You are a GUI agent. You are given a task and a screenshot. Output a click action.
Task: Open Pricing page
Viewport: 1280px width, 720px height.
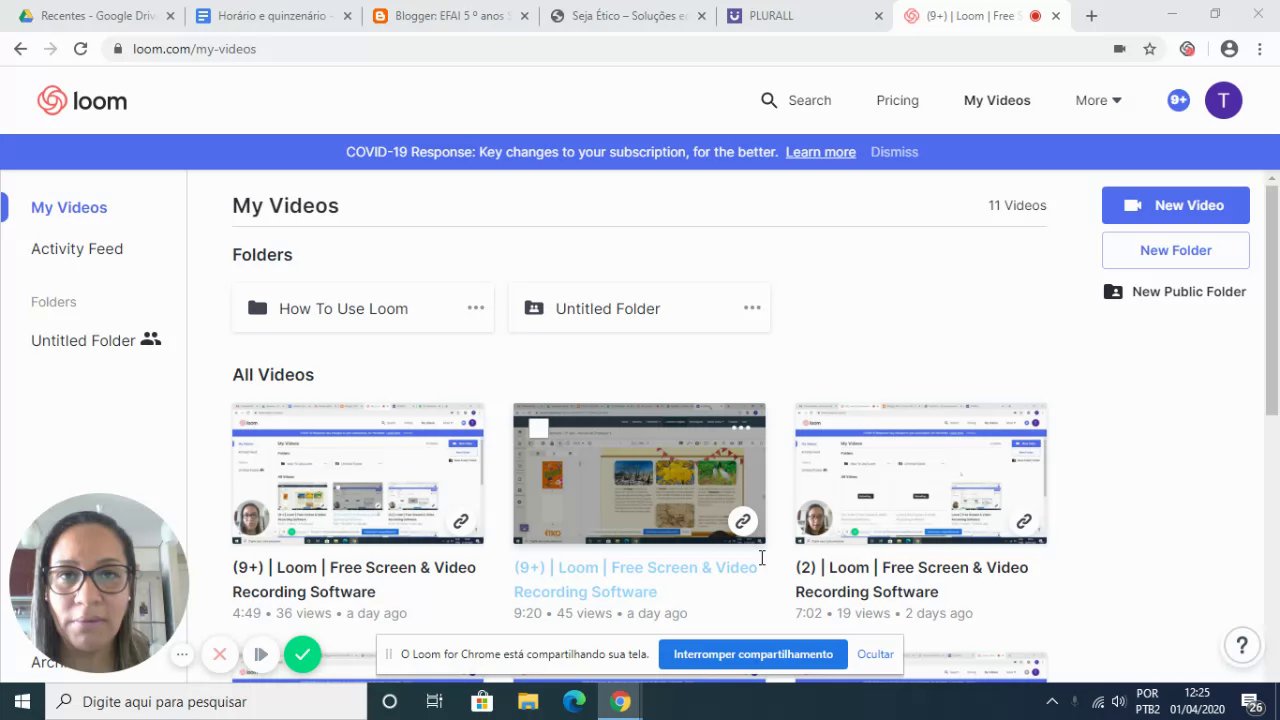[x=897, y=100]
